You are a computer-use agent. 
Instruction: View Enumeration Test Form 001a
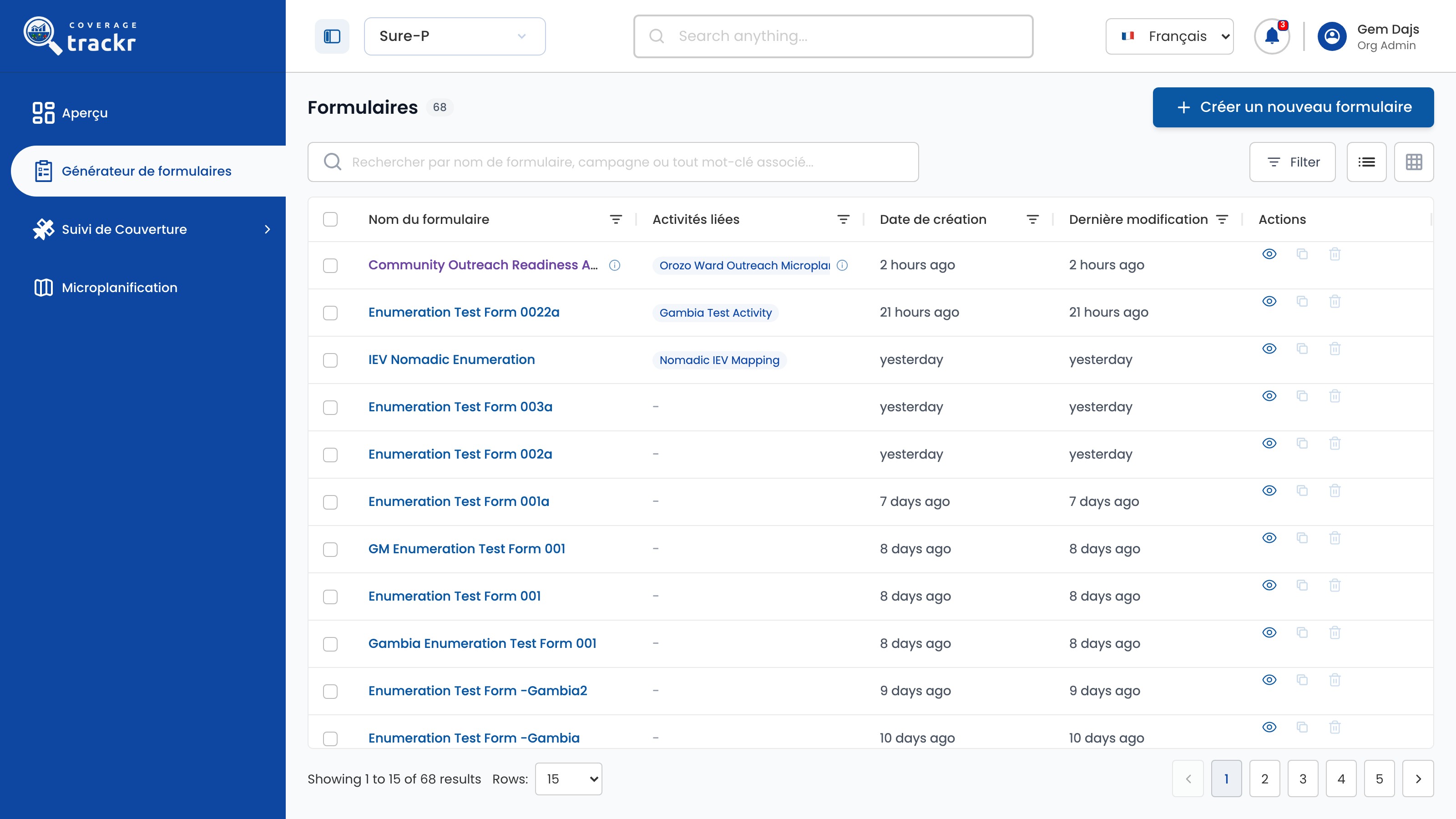pyautogui.click(x=1269, y=490)
